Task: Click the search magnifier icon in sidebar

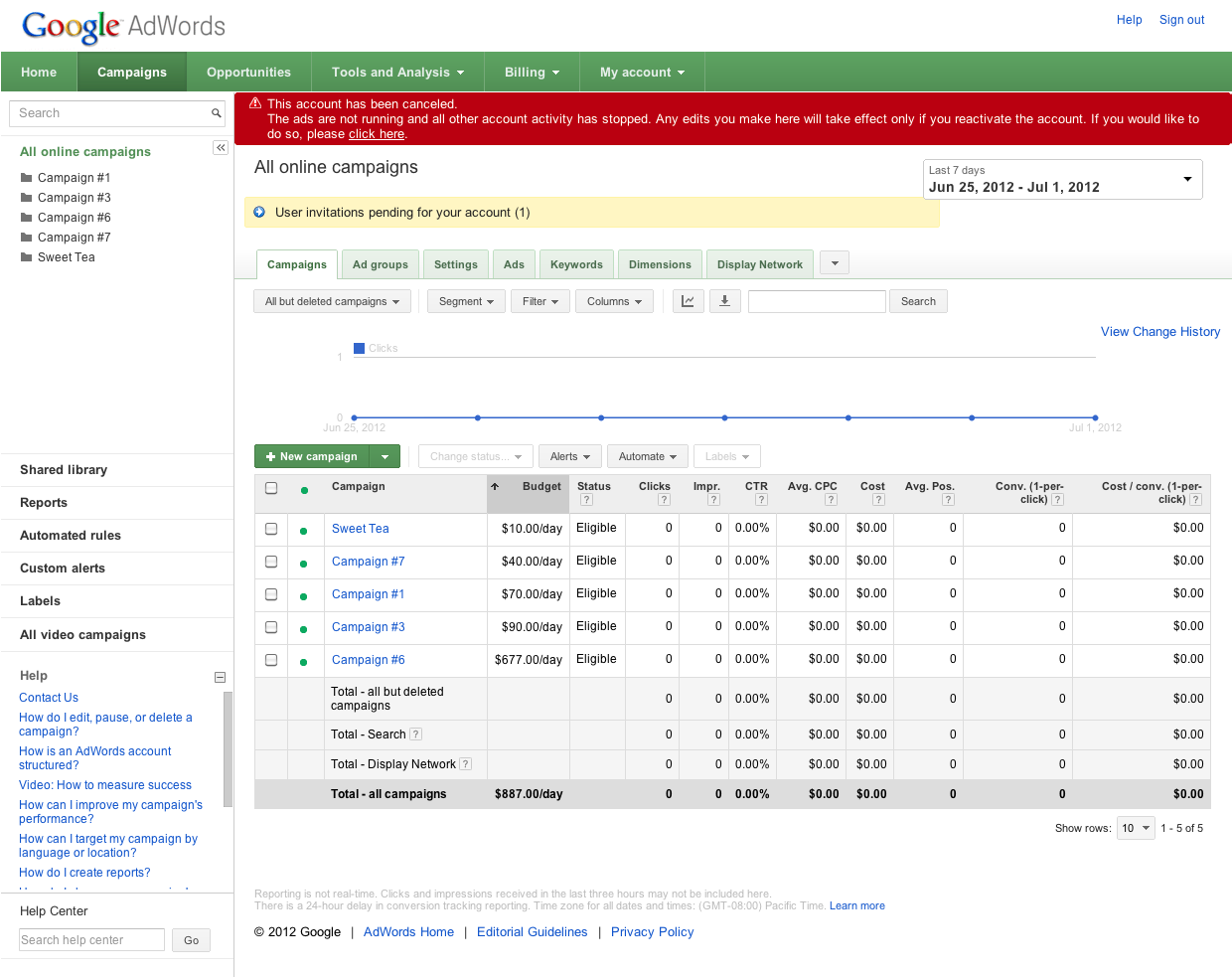Action: click(x=216, y=113)
